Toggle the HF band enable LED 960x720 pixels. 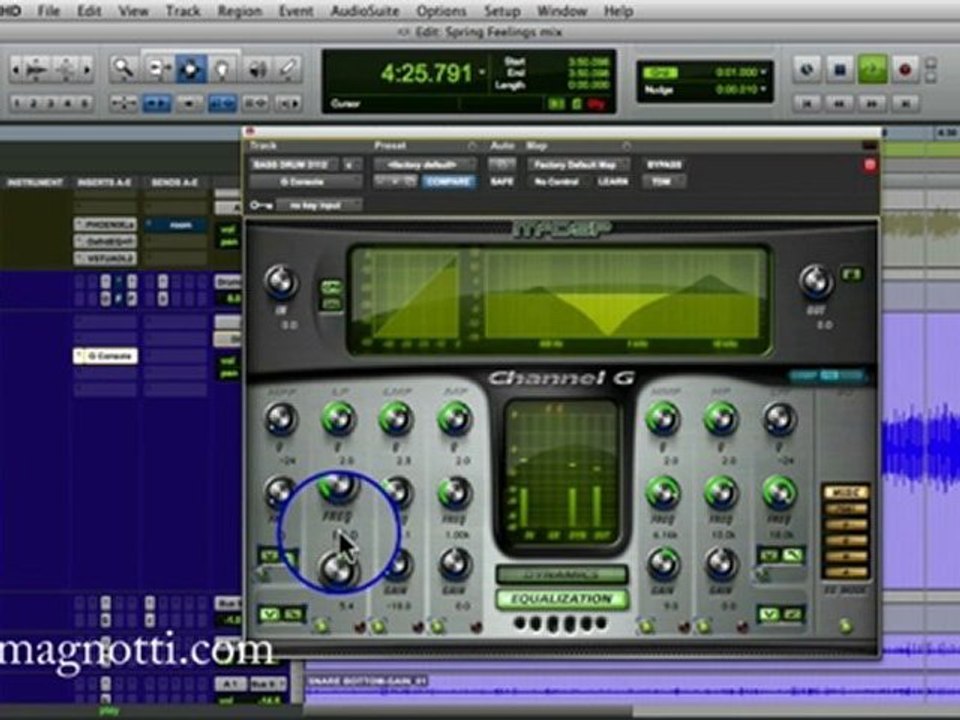703,626
